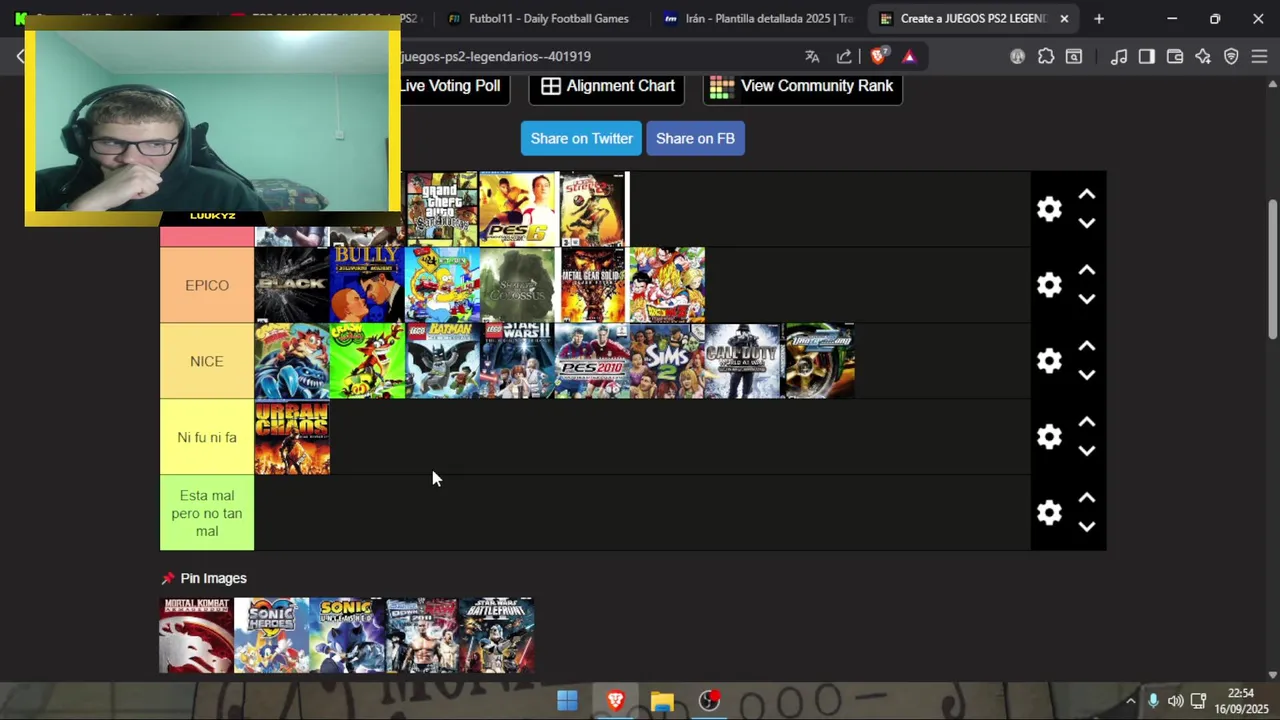Select the PES 6 cover
Image resolution: width=1280 pixels, height=720 pixels.
tap(517, 209)
